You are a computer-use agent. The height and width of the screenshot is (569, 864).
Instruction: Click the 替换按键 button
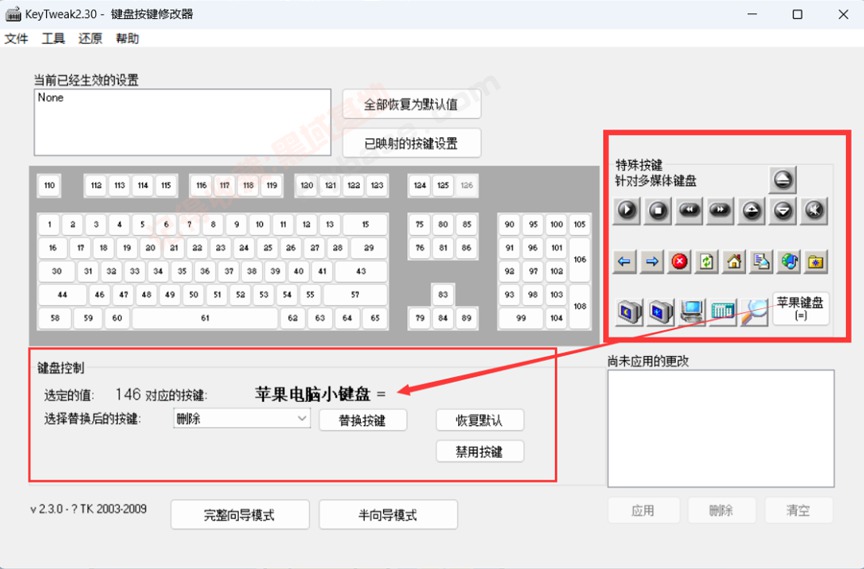[x=363, y=420]
